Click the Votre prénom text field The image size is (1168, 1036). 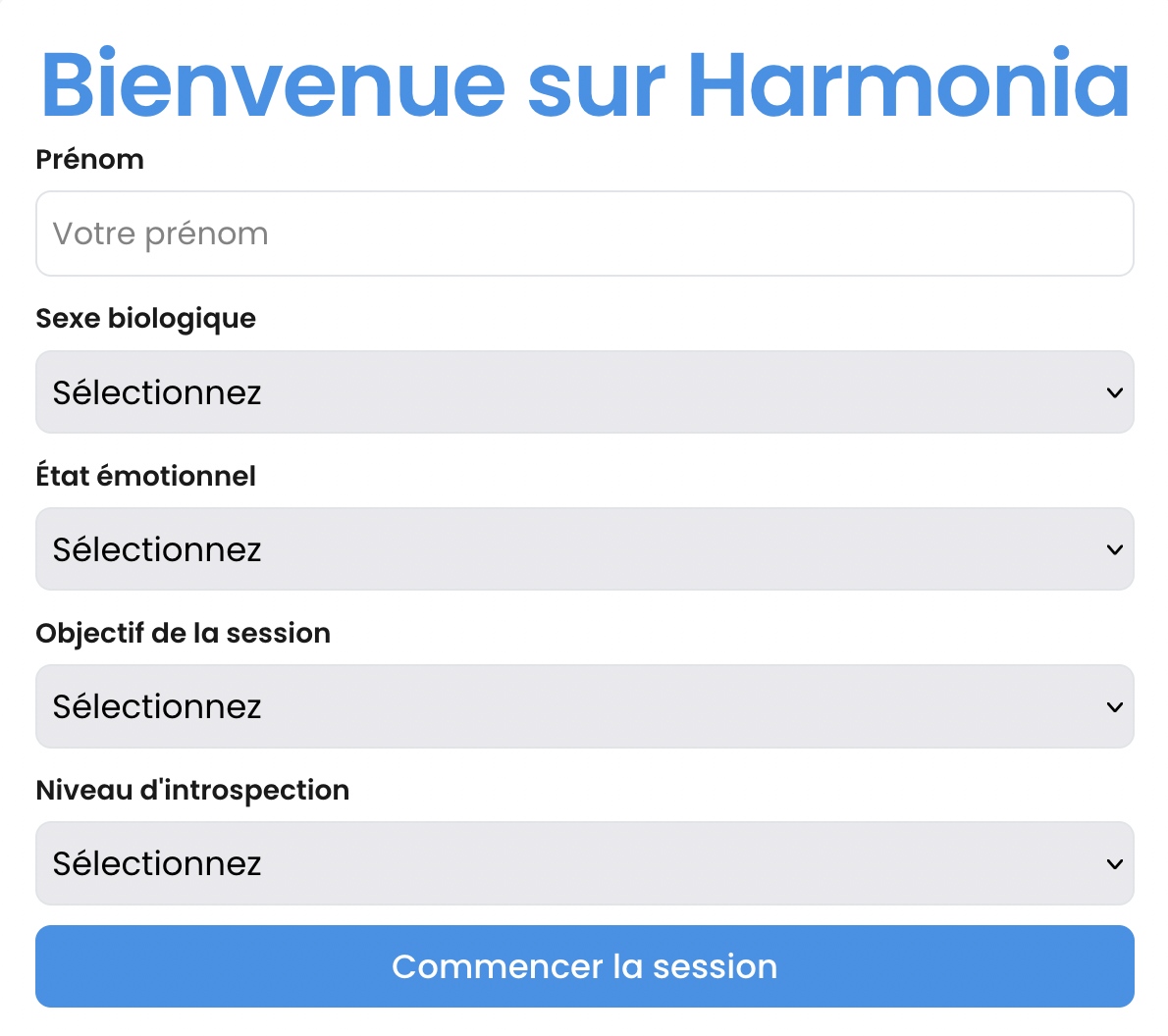(584, 233)
